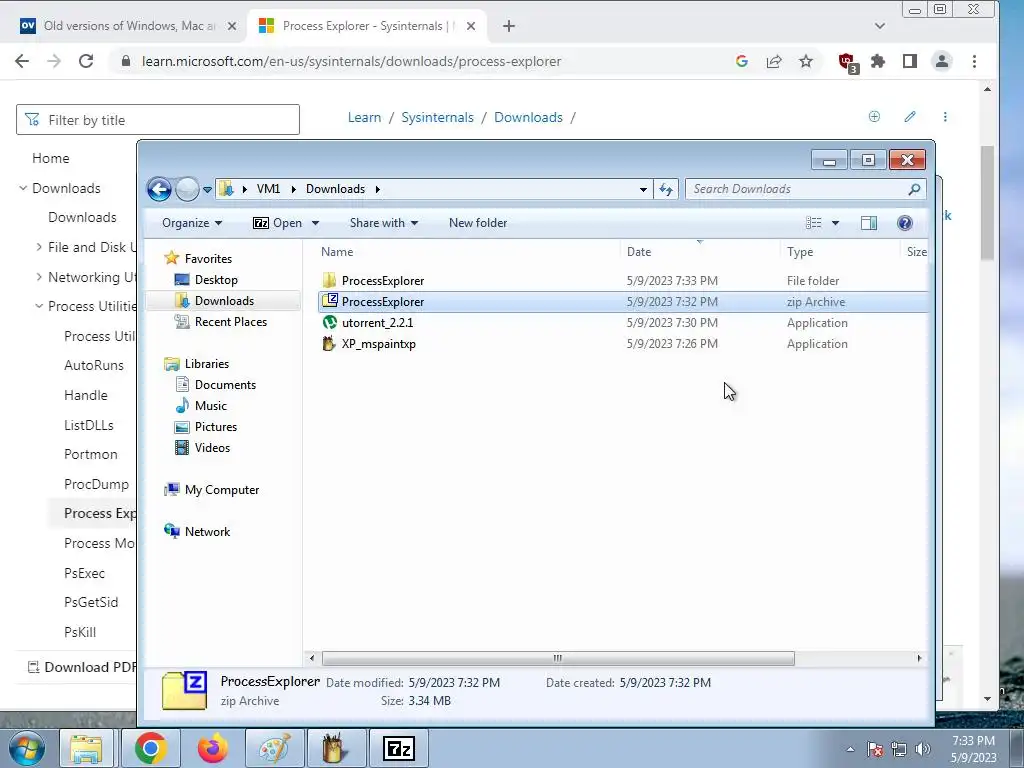Bookmark this page with star icon
Screen dimensions: 1024x768
click(806, 61)
